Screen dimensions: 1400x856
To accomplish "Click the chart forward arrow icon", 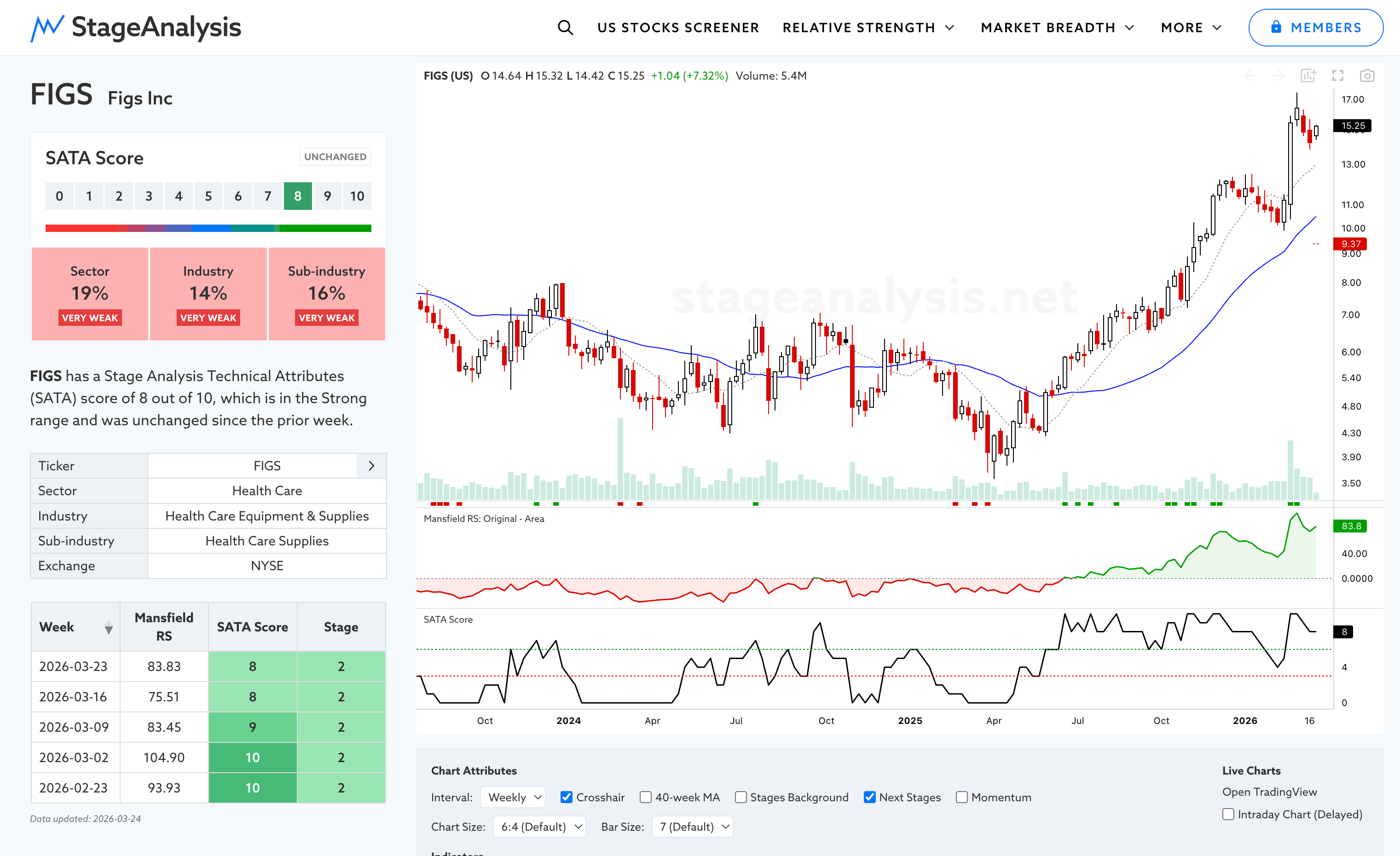I will (x=1279, y=75).
